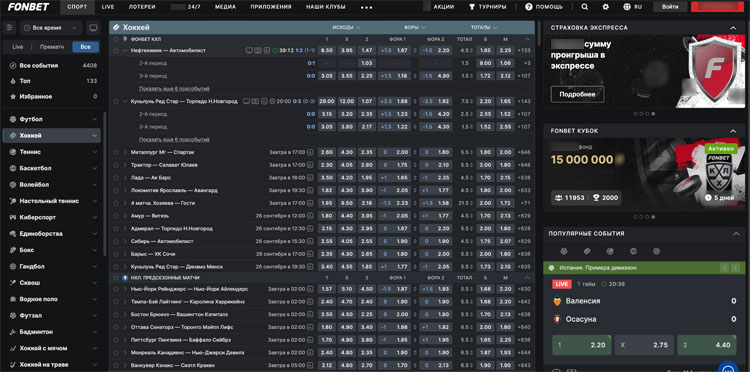Open the chat support bubble icon

[728, 368]
